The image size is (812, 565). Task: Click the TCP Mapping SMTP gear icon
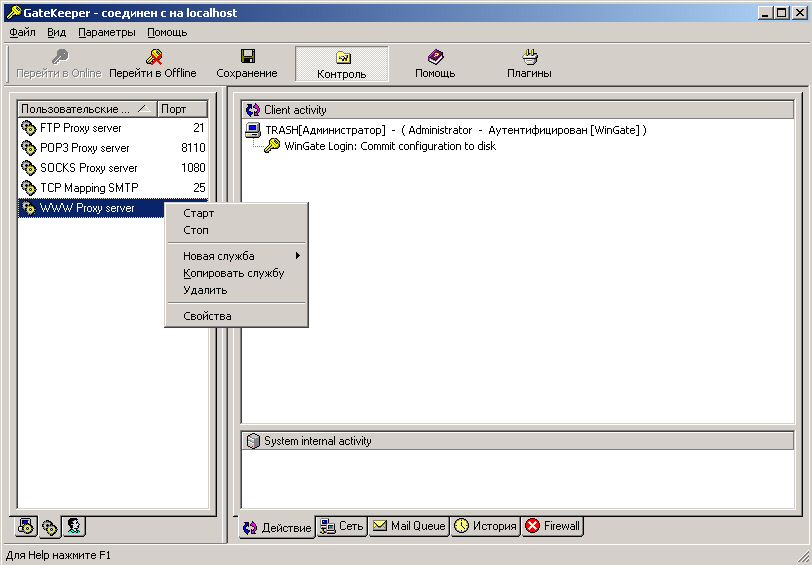click(x=28, y=187)
